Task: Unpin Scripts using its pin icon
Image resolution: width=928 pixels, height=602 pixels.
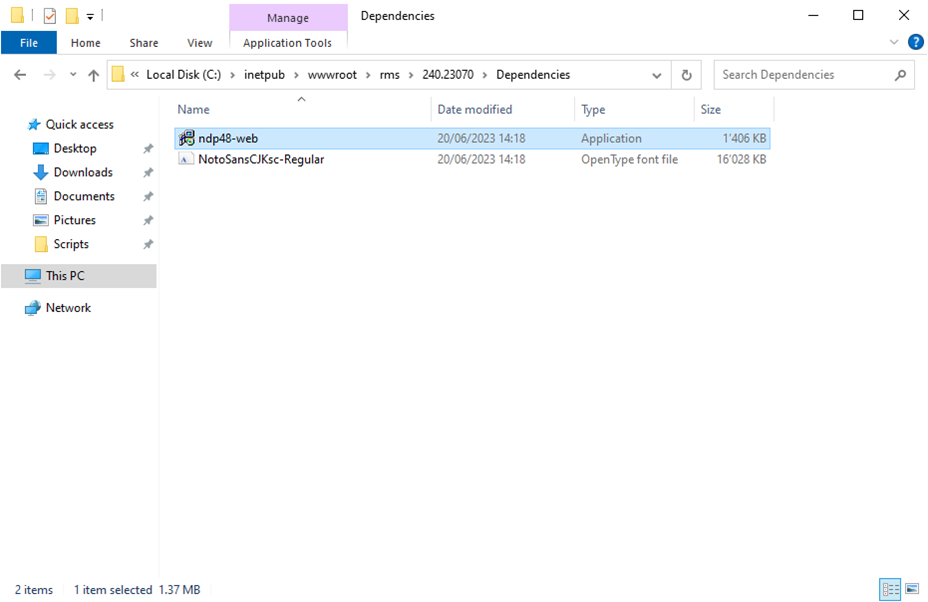Action: point(148,244)
